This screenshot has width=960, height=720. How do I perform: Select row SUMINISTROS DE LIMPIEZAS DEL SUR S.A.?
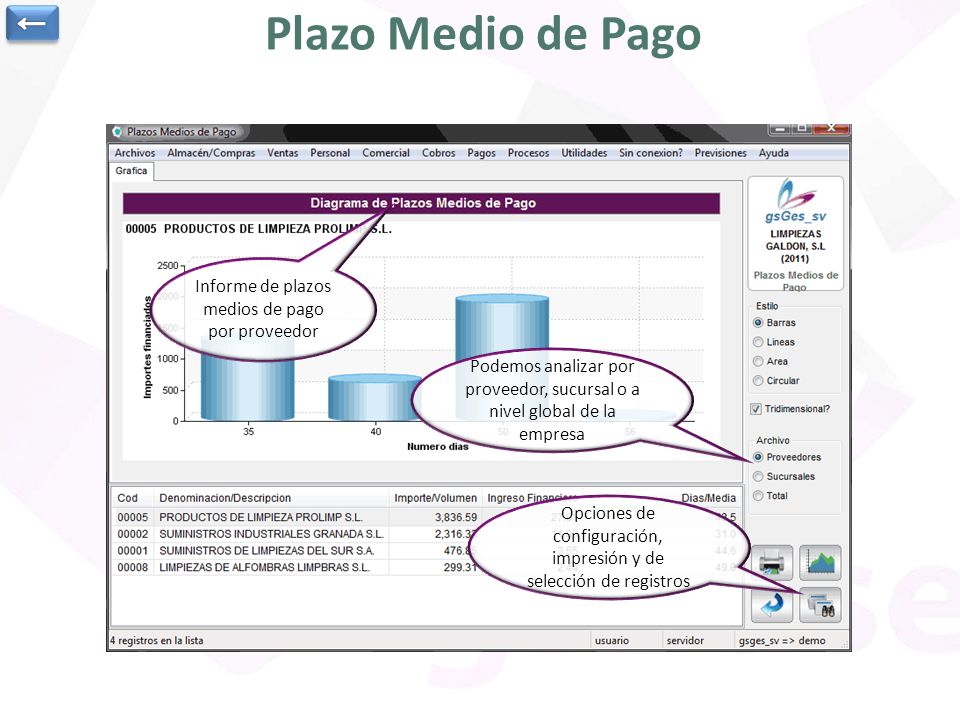[427, 550]
